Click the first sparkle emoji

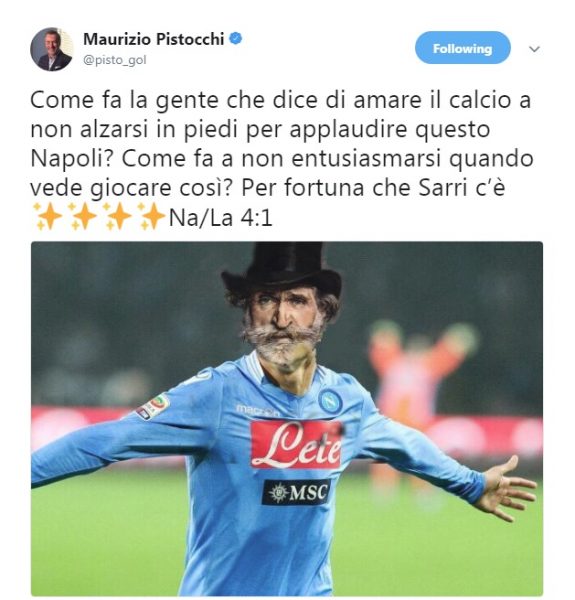(47, 216)
